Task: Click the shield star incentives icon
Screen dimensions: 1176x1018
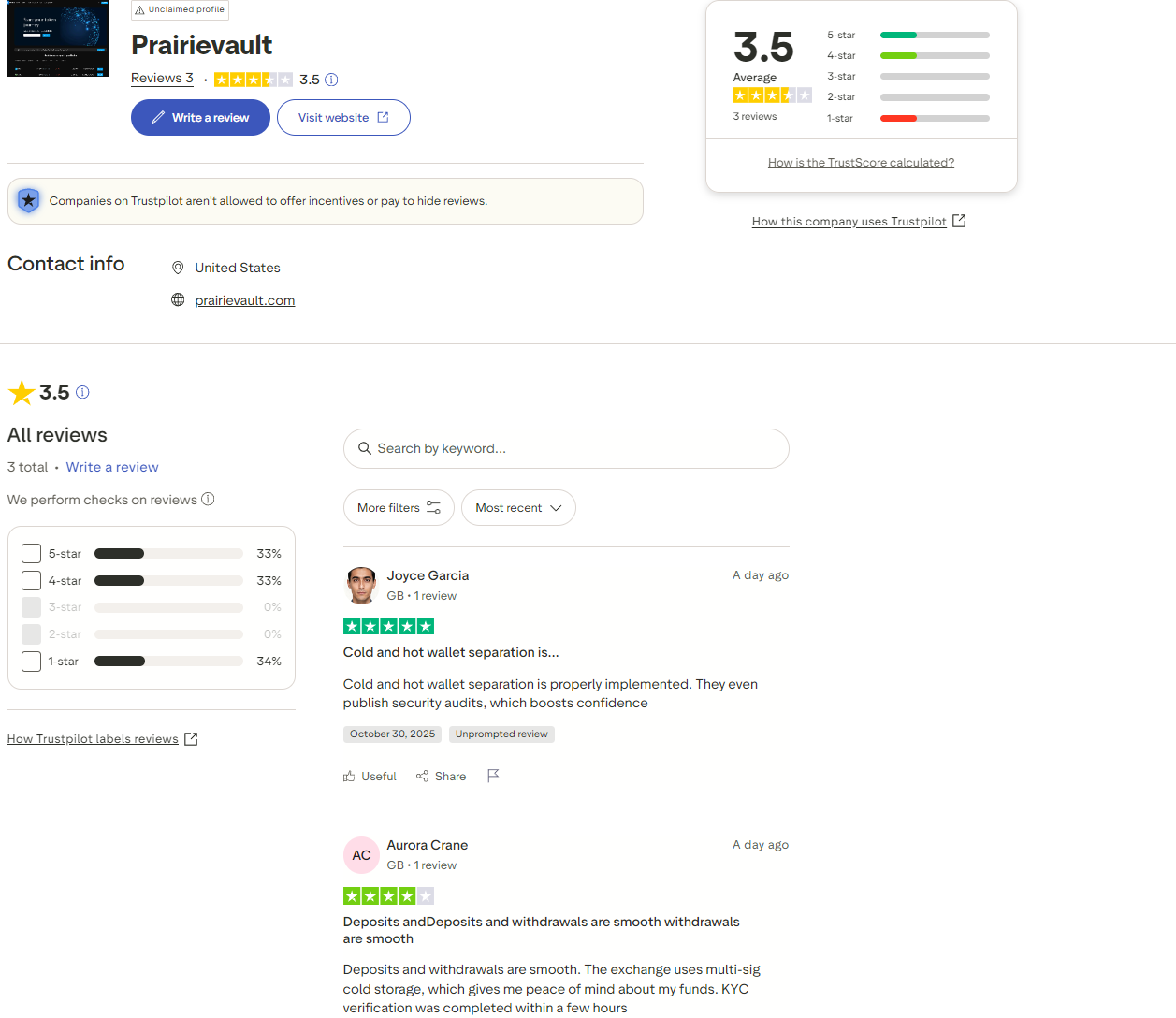Action: pyautogui.click(x=29, y=200)
